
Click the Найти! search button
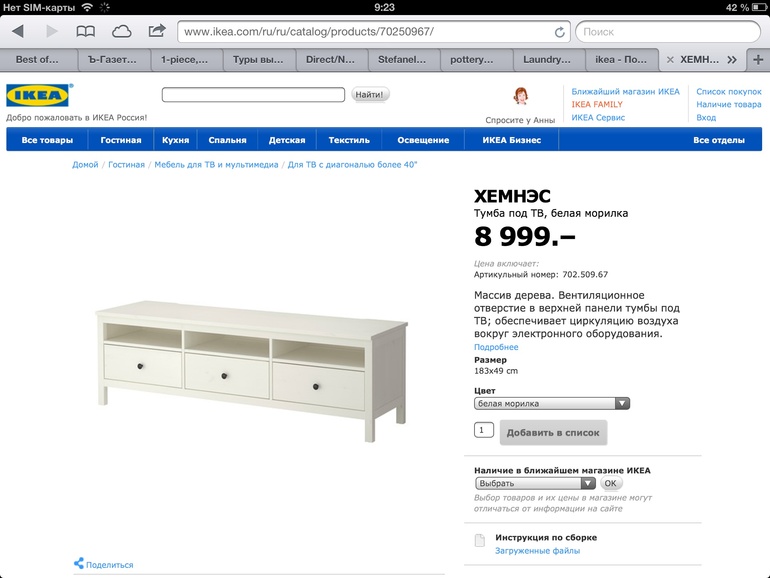370,94
